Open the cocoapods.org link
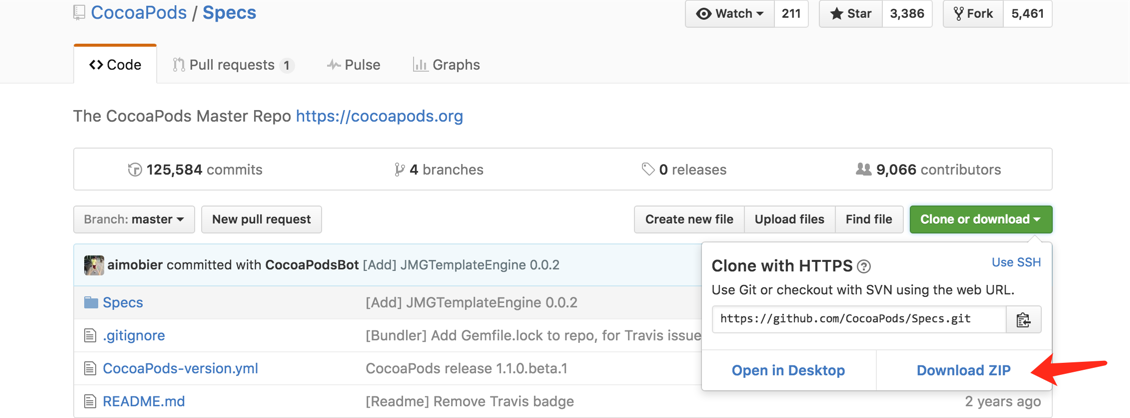Image resolution: width=1130 pixels, height=418 pixels. coord(379,116)
